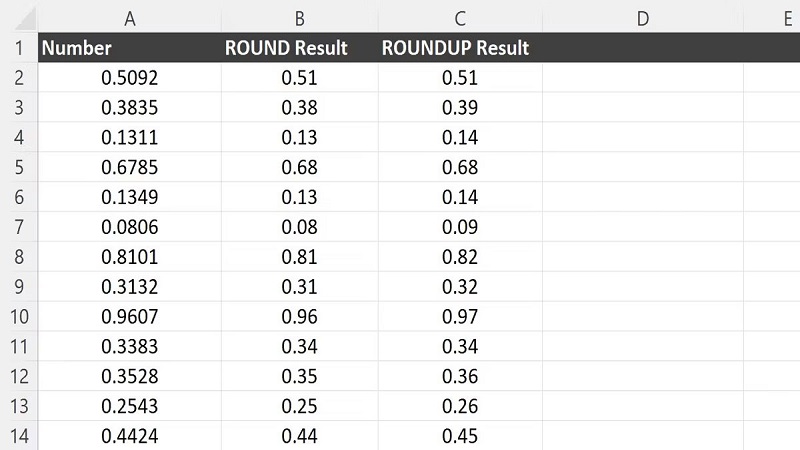Click row 1 header number

pyautogui.click(x=18, y=48)
